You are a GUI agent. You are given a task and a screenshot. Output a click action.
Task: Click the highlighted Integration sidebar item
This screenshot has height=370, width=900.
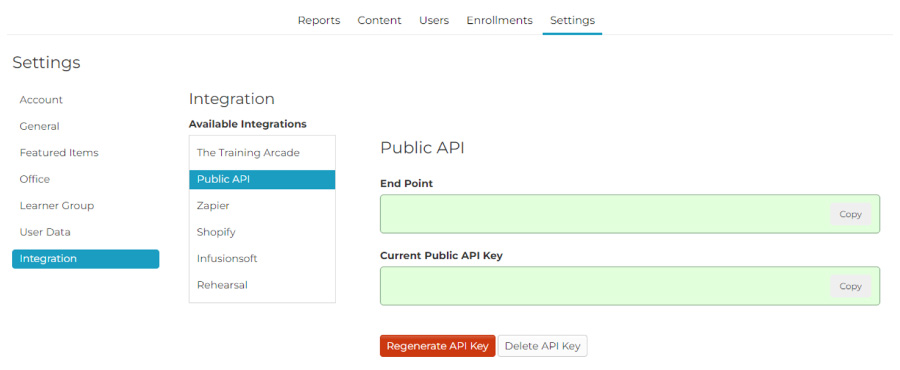point(86,259)
